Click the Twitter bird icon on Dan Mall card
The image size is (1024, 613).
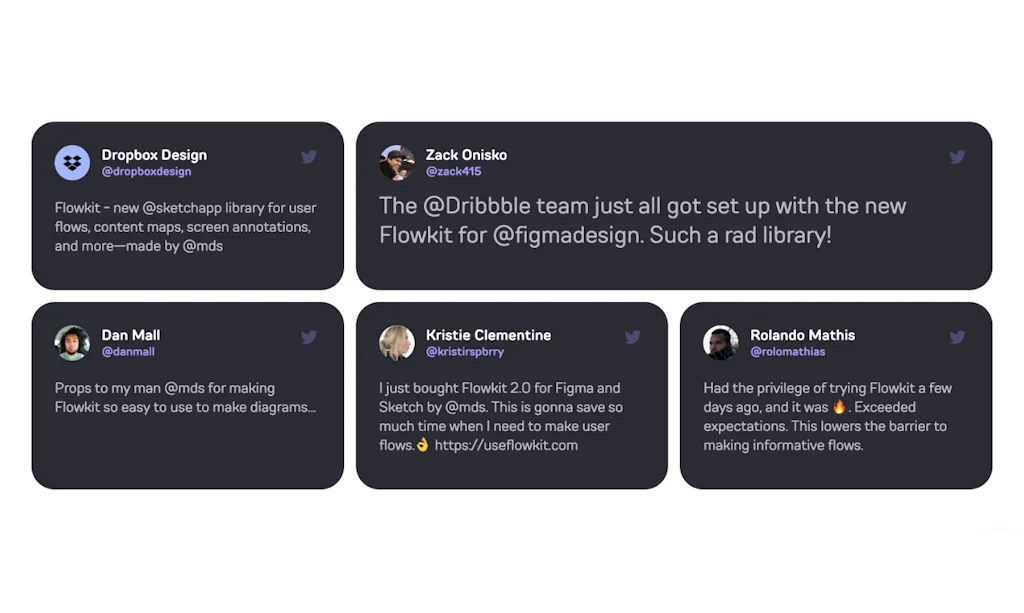309,337
